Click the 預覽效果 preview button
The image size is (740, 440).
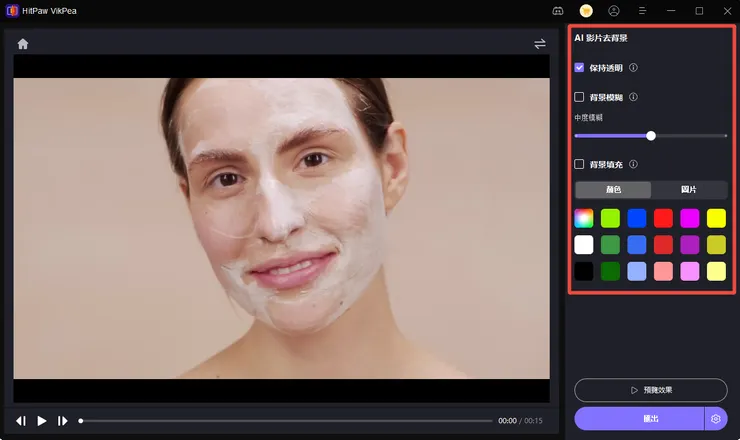(x=651, y=390)
